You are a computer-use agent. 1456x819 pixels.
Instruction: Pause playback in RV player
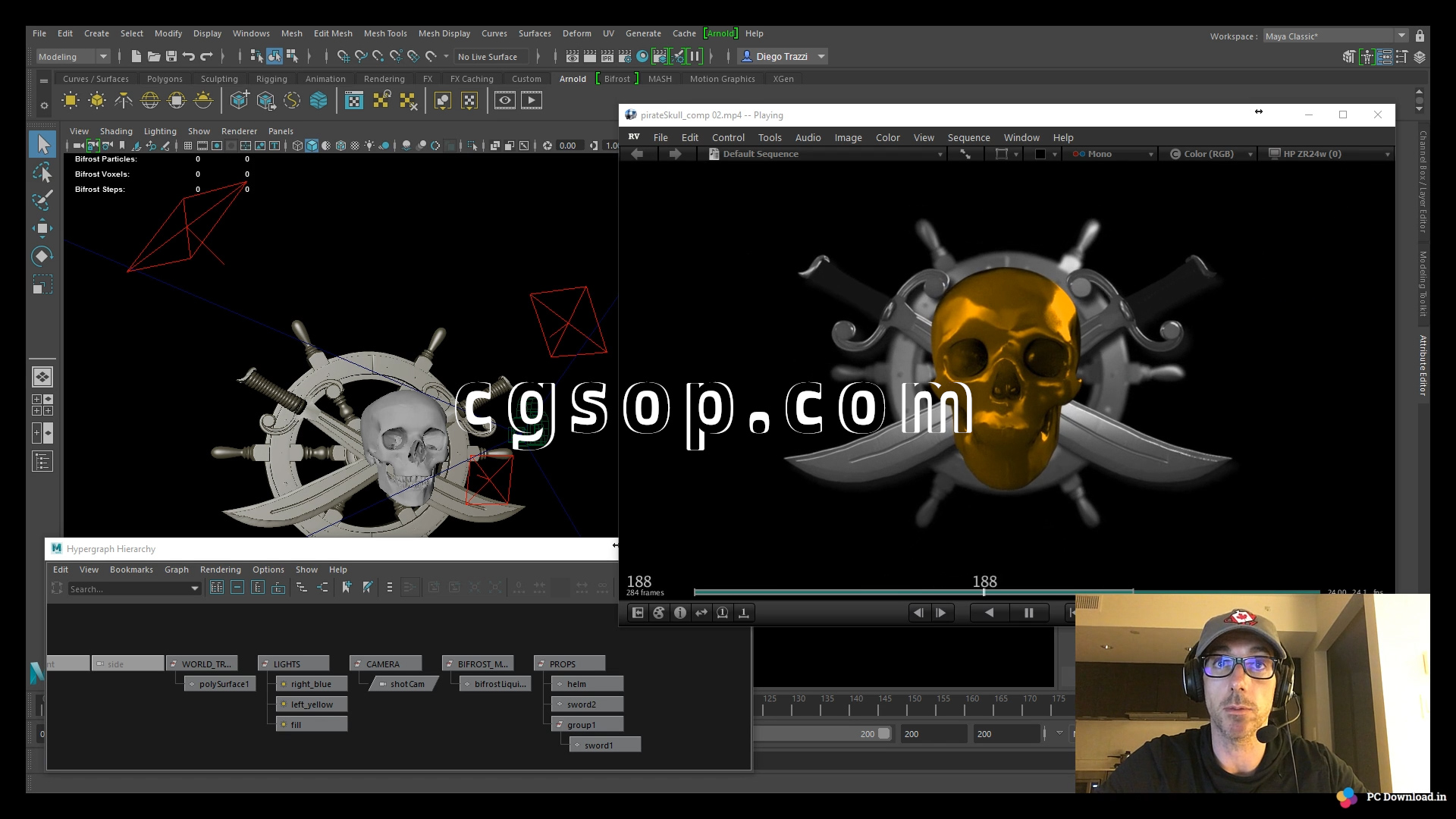tap(1028, 613)
